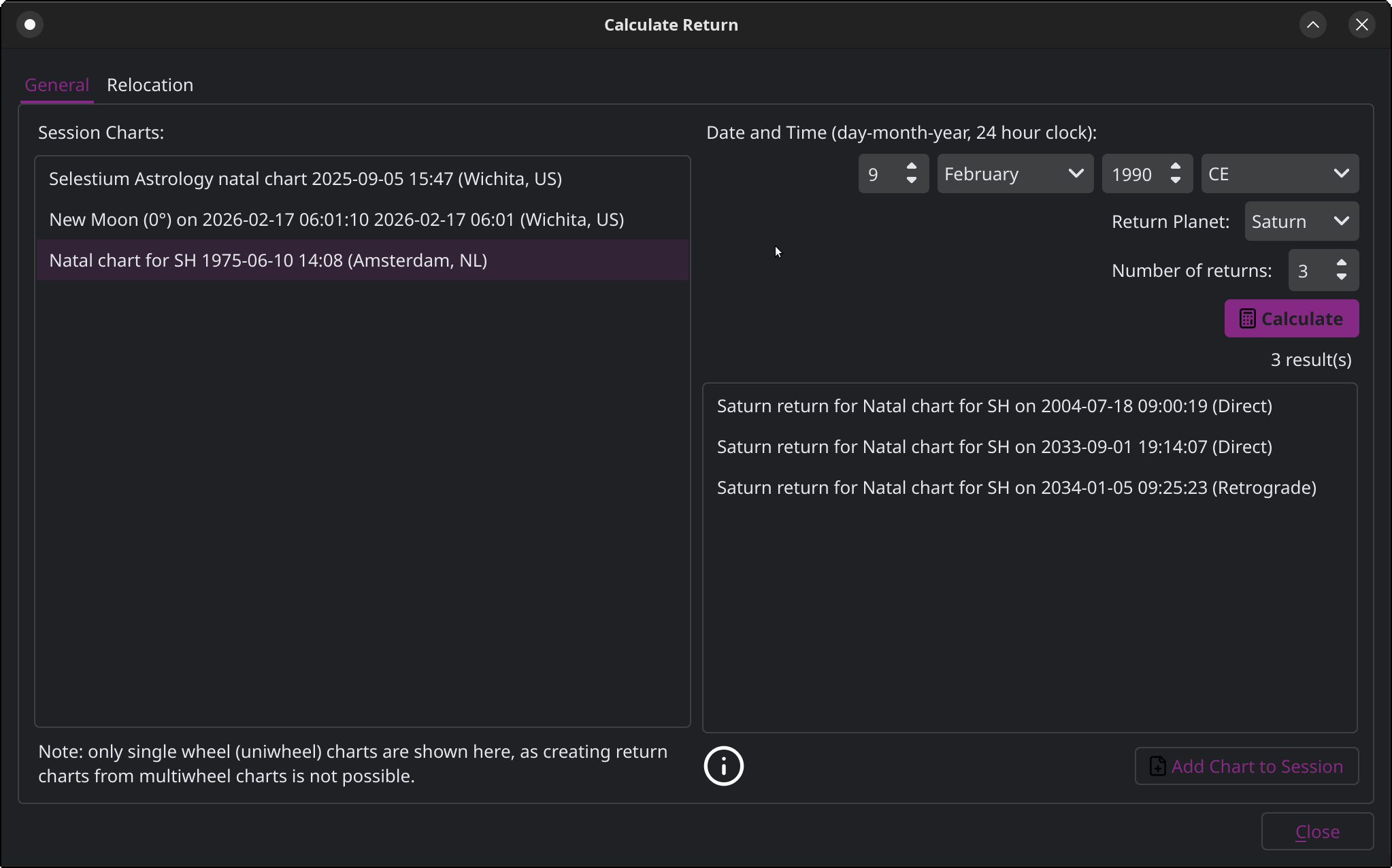Click the circled info icon
Image resolution: width=1392 pixels, height=868 pixels.
pos(723,766)
